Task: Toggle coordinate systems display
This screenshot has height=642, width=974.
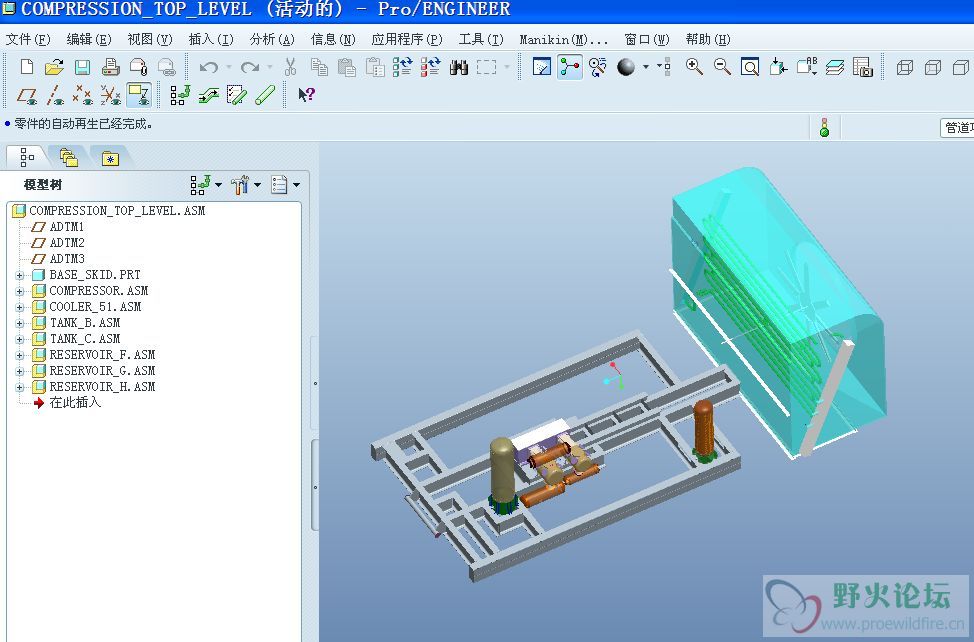Action: pyautogui.click(x=111, y=95)
